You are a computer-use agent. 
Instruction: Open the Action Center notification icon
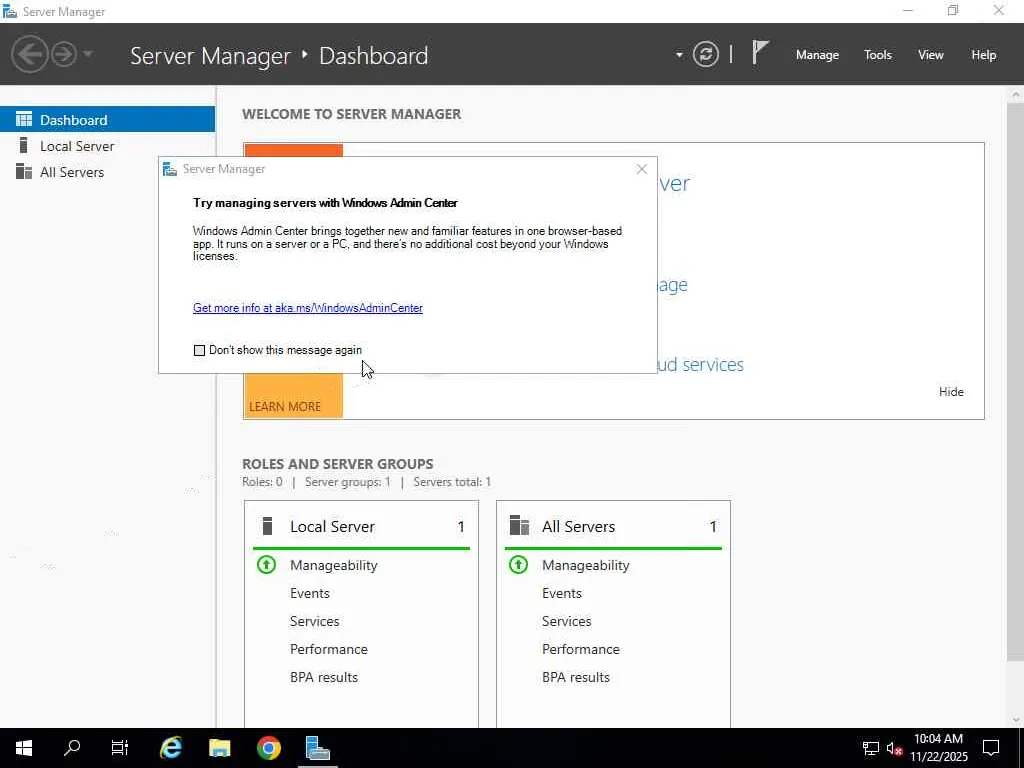point(991,748)
